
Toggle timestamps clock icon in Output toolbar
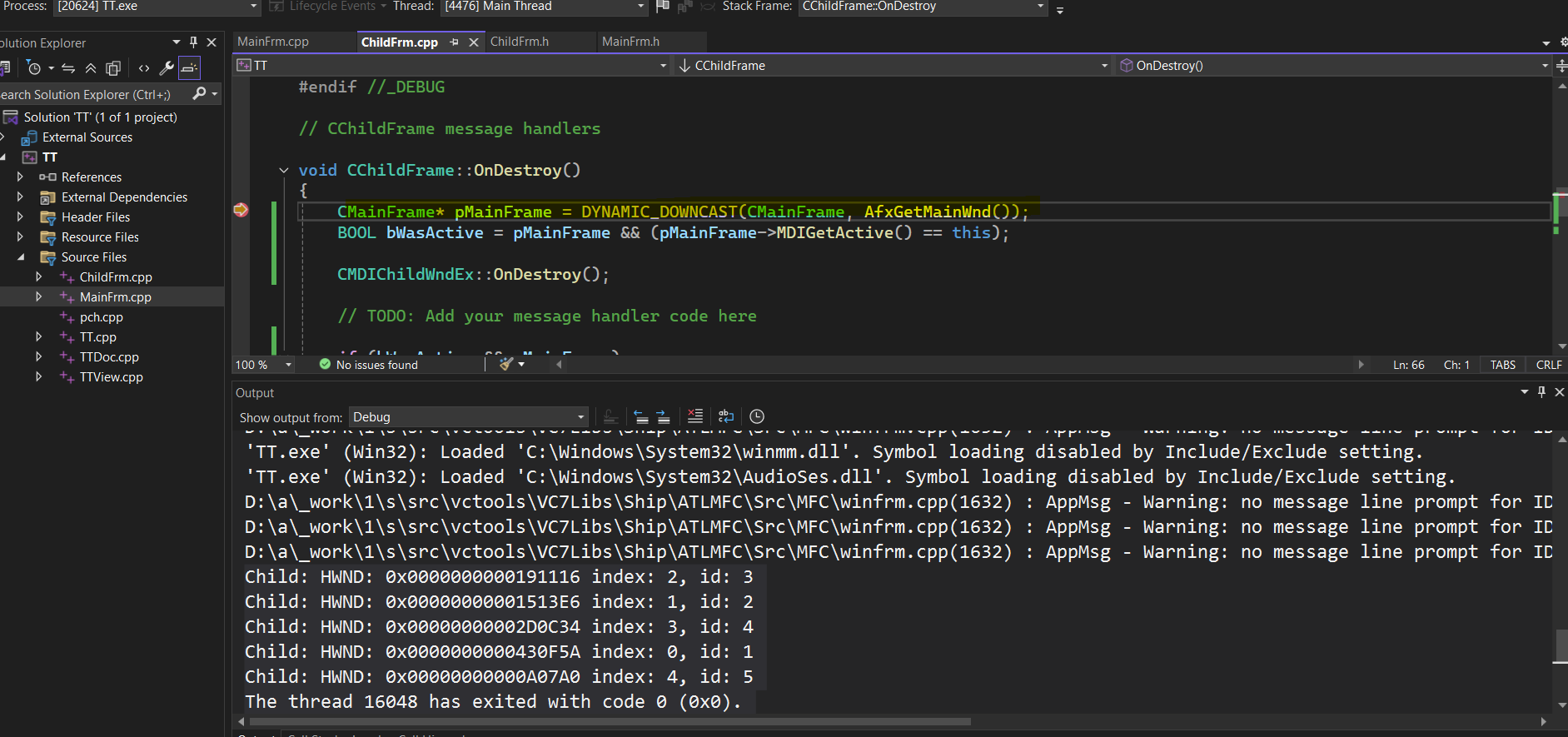coord(757,416)
